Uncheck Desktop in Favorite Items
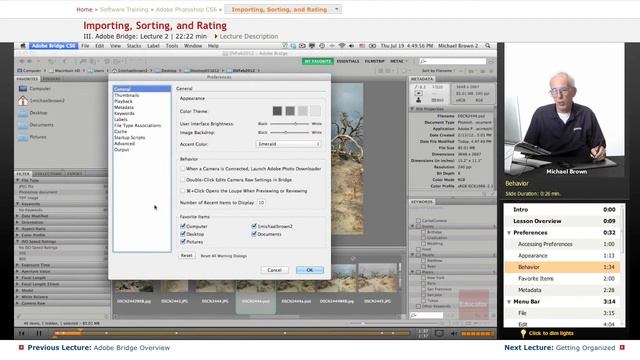Viewport: 640px width, 360px height. (x=183, y=234)
